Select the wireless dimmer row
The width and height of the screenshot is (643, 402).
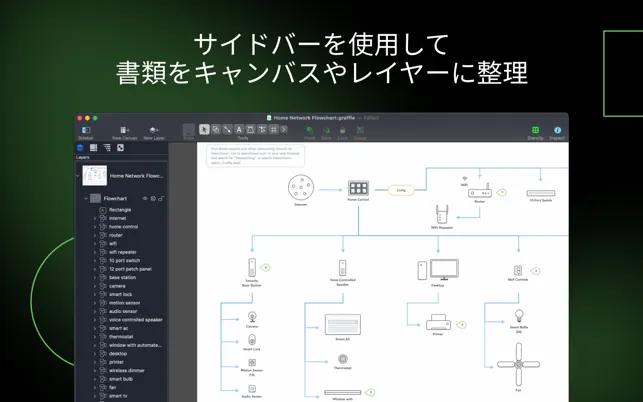click(x=121, y=370)
